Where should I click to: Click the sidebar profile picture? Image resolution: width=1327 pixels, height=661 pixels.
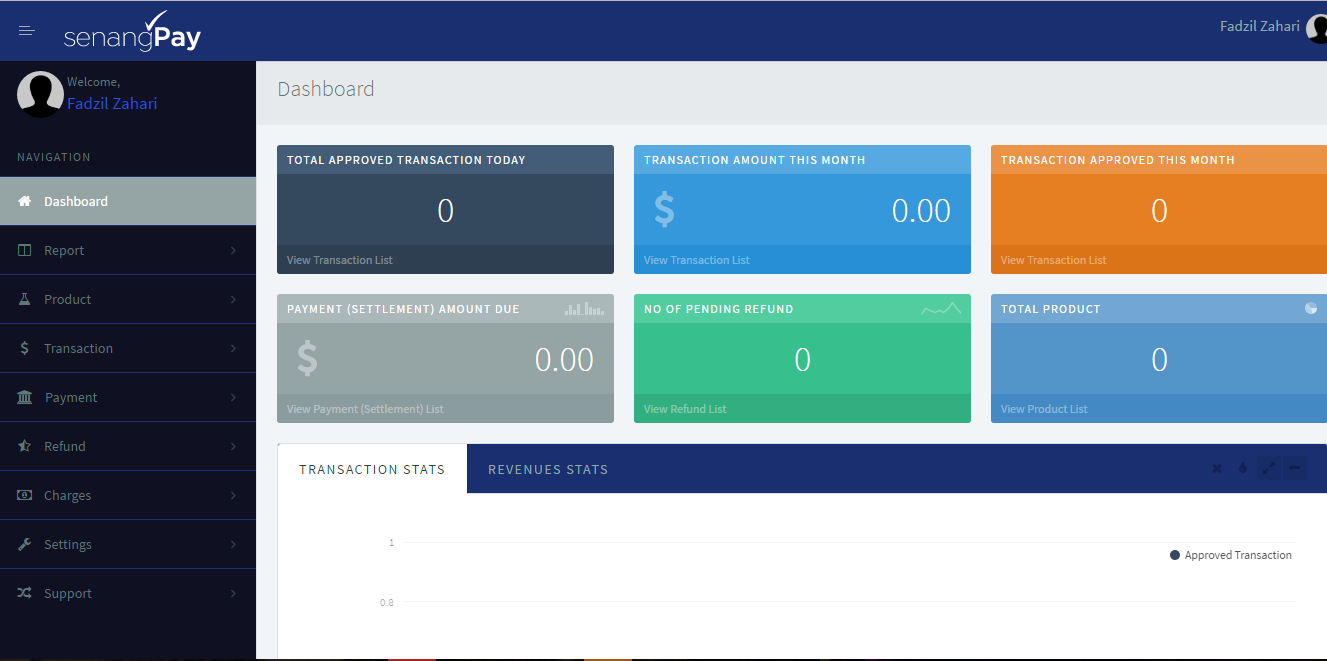40,94
